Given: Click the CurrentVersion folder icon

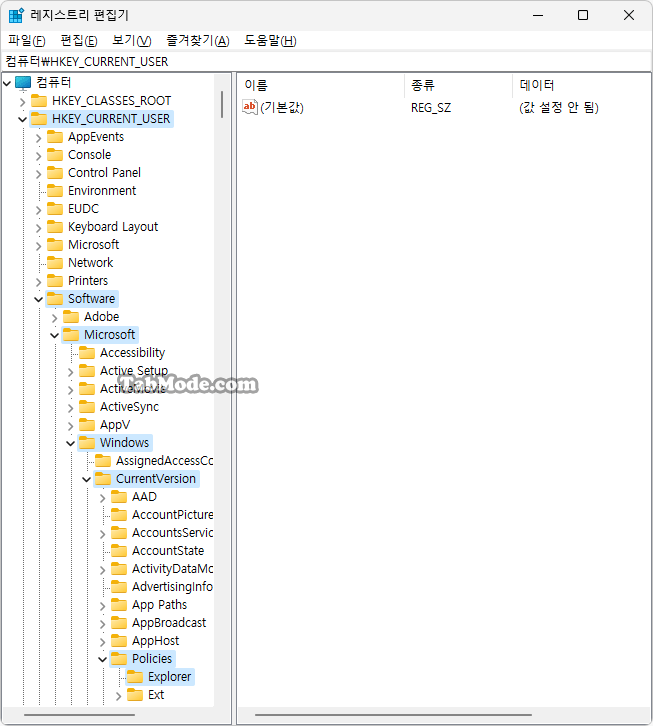Looking at the screenshot, I should tap(103, 479).
